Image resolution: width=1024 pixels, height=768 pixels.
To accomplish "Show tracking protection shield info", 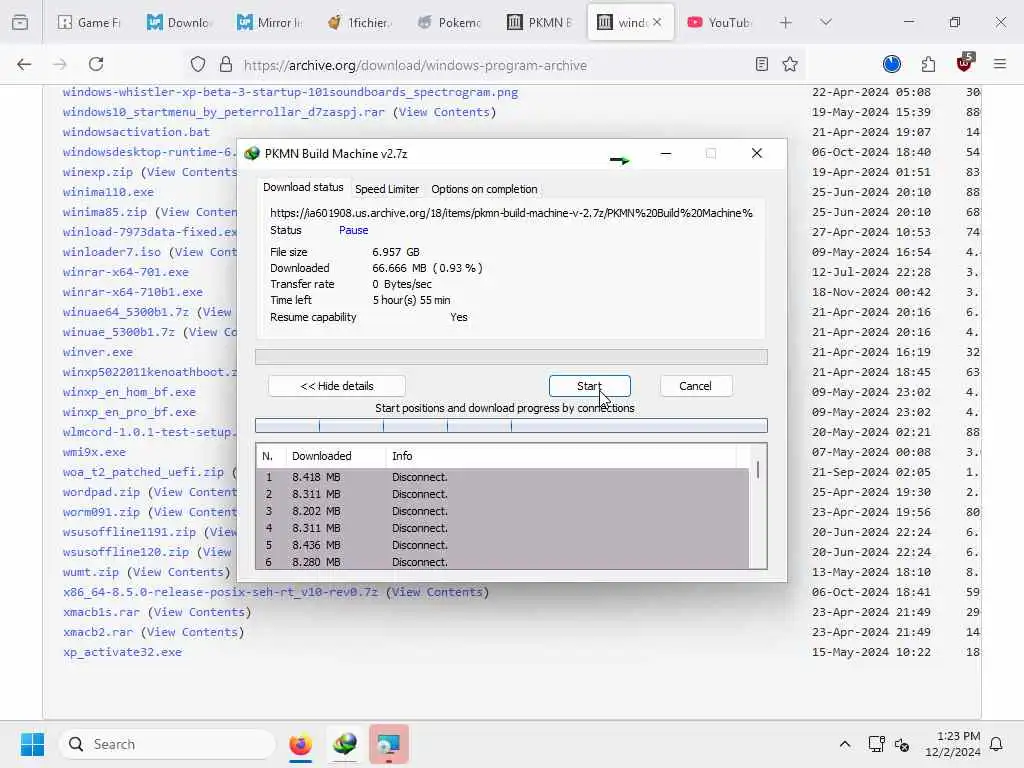I will click(x=198, y=64).
